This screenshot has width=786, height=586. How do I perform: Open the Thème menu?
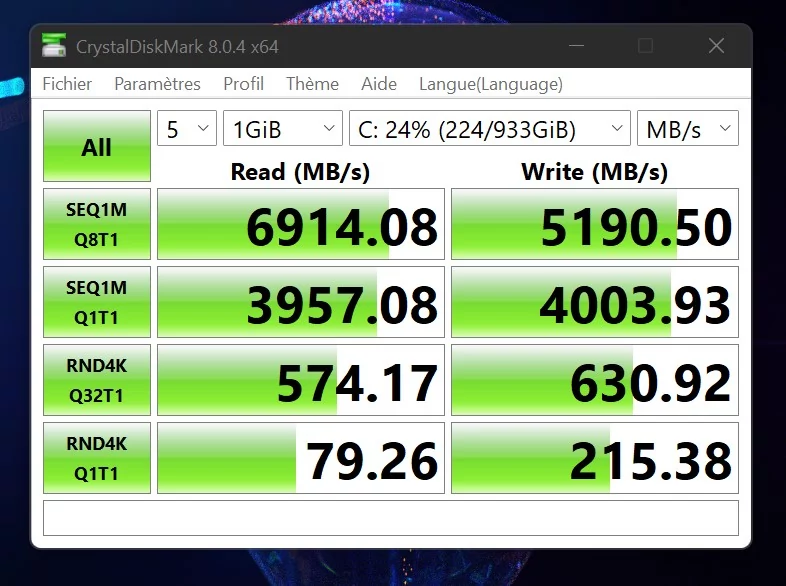(312, 84)
